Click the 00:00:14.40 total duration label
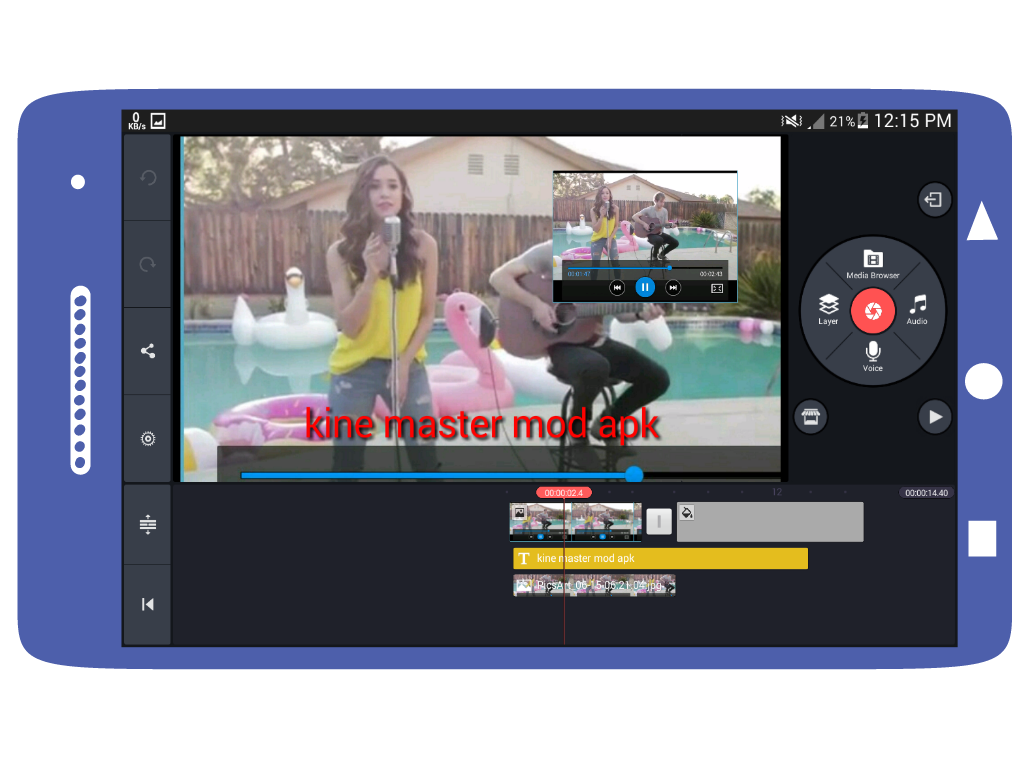The image size is (1024, 763). click(926, 493)
